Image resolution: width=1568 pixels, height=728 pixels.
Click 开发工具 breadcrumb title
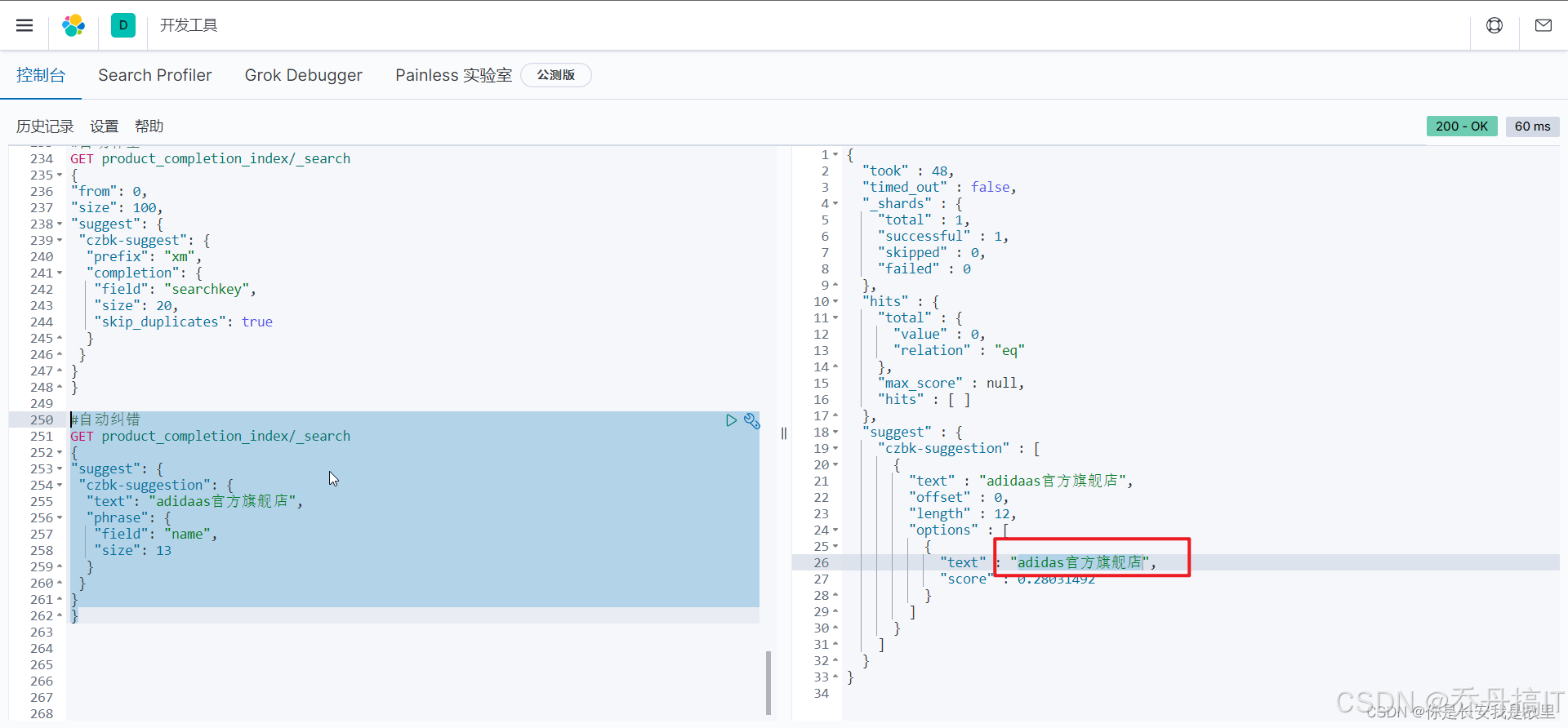[189, 25]
